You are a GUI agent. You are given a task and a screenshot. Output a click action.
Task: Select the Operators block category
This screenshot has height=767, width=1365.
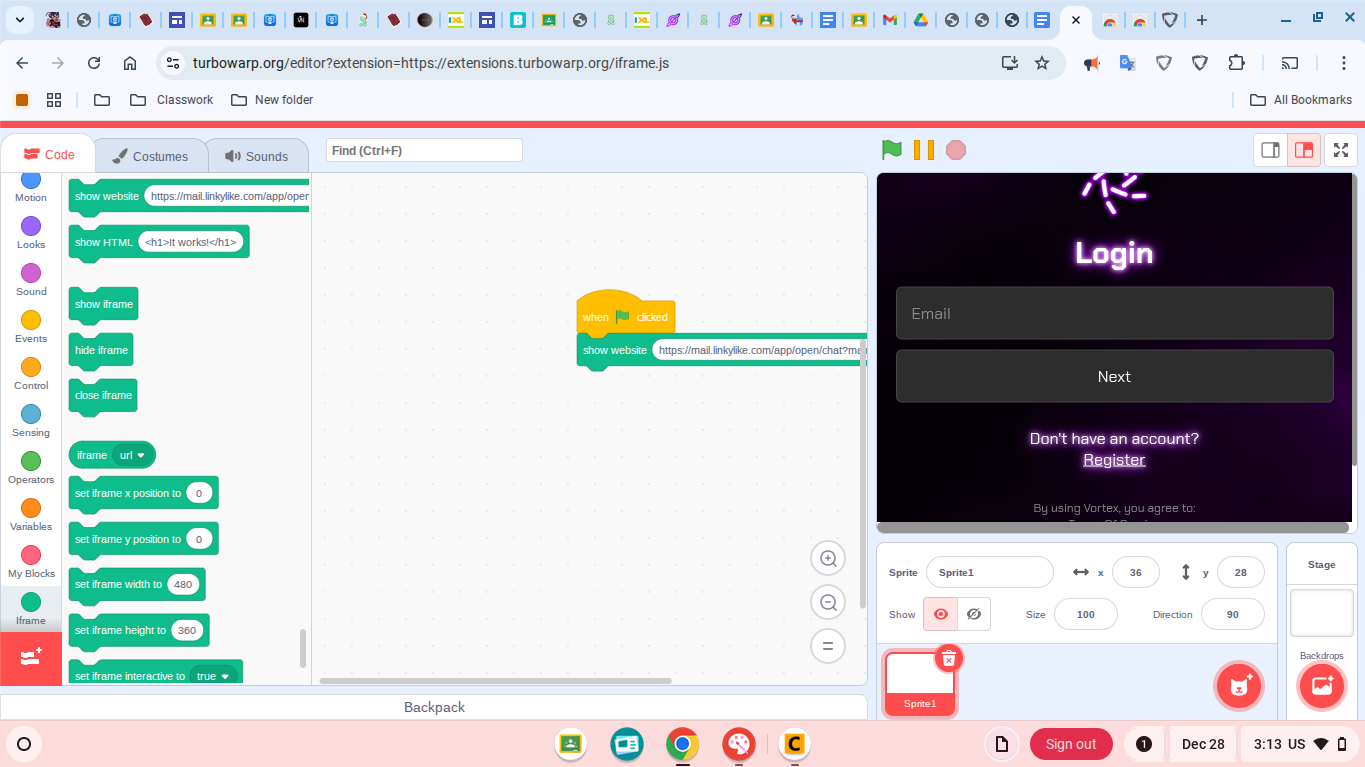click(x=31, y=468)
